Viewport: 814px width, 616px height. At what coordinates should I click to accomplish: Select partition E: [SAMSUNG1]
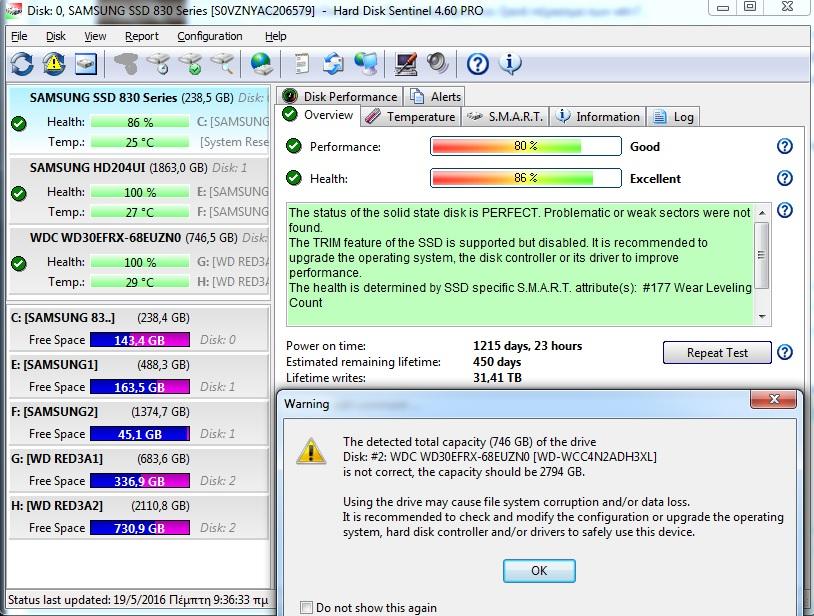(139, 376)
